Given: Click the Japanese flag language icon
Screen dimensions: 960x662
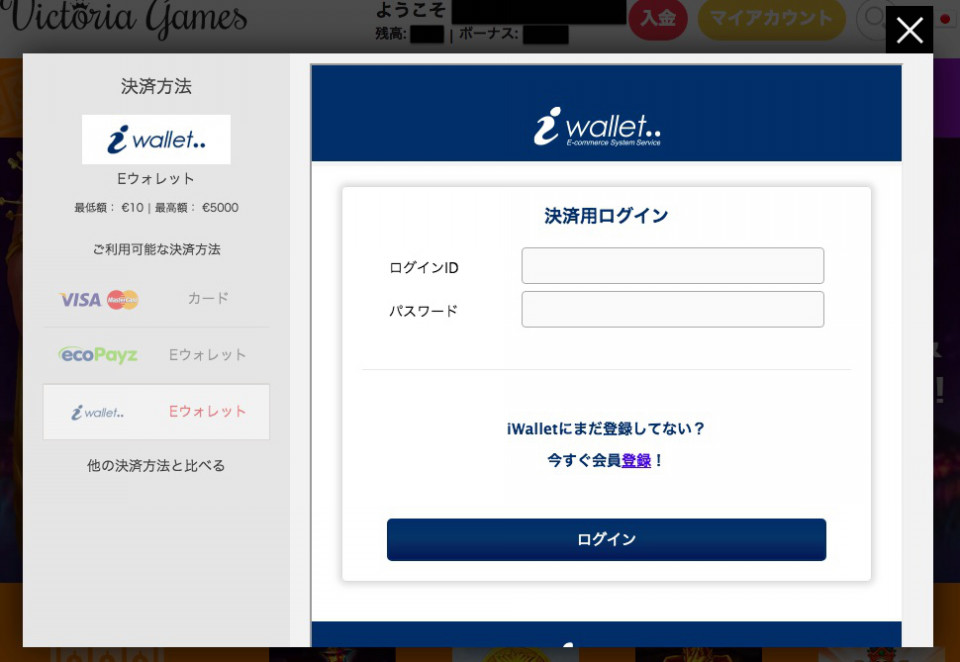Looking at the screenshot, I should [x=945, y=19].
